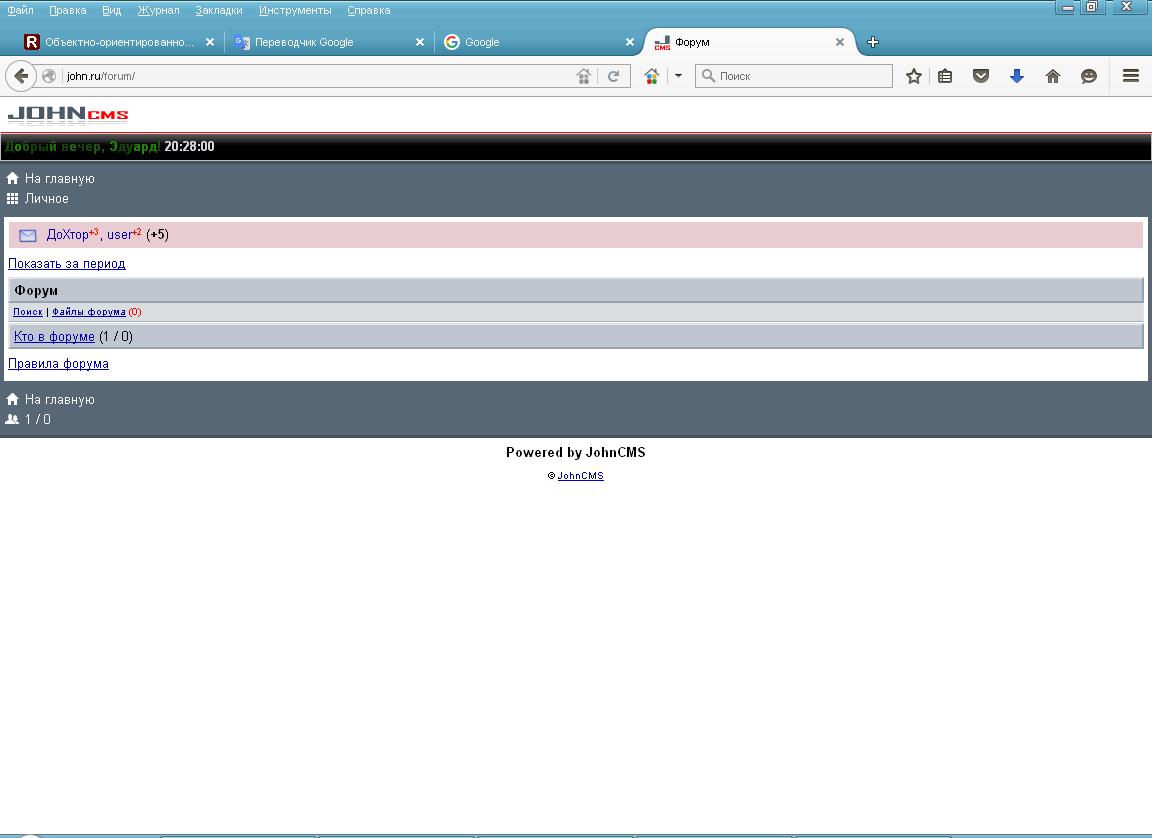Click the browser home icon in the toolbar

point(1053,76)
